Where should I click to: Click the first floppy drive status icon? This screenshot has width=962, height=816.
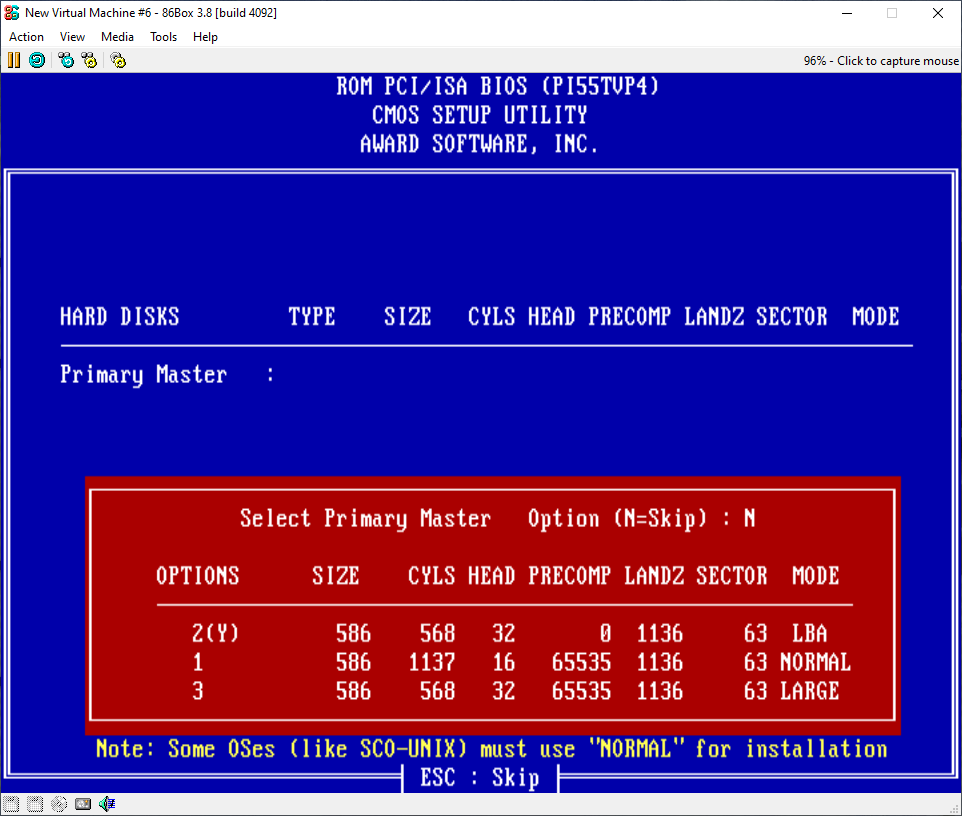[12, 804]
